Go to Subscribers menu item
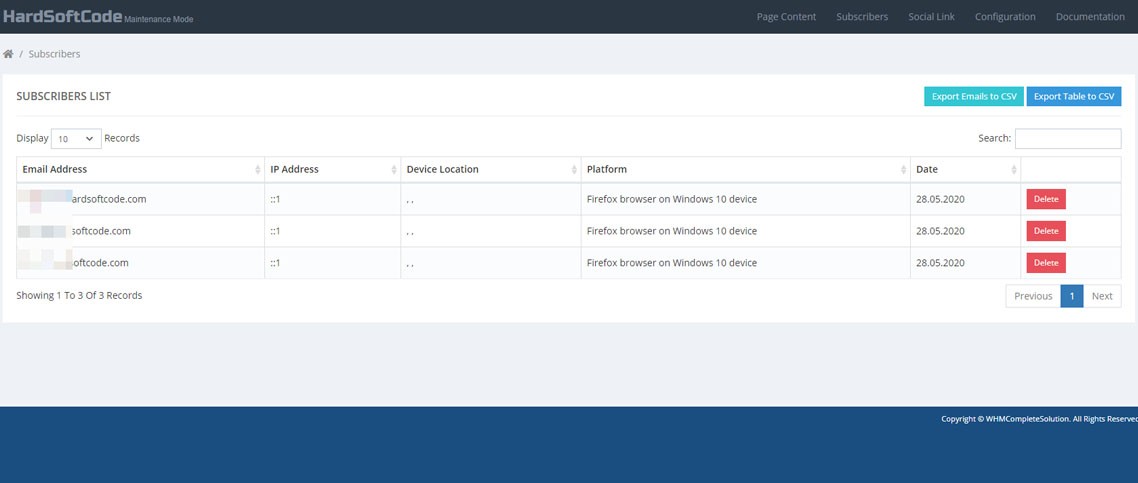Screen dimensions: 1138x483 tap(862, 17)
